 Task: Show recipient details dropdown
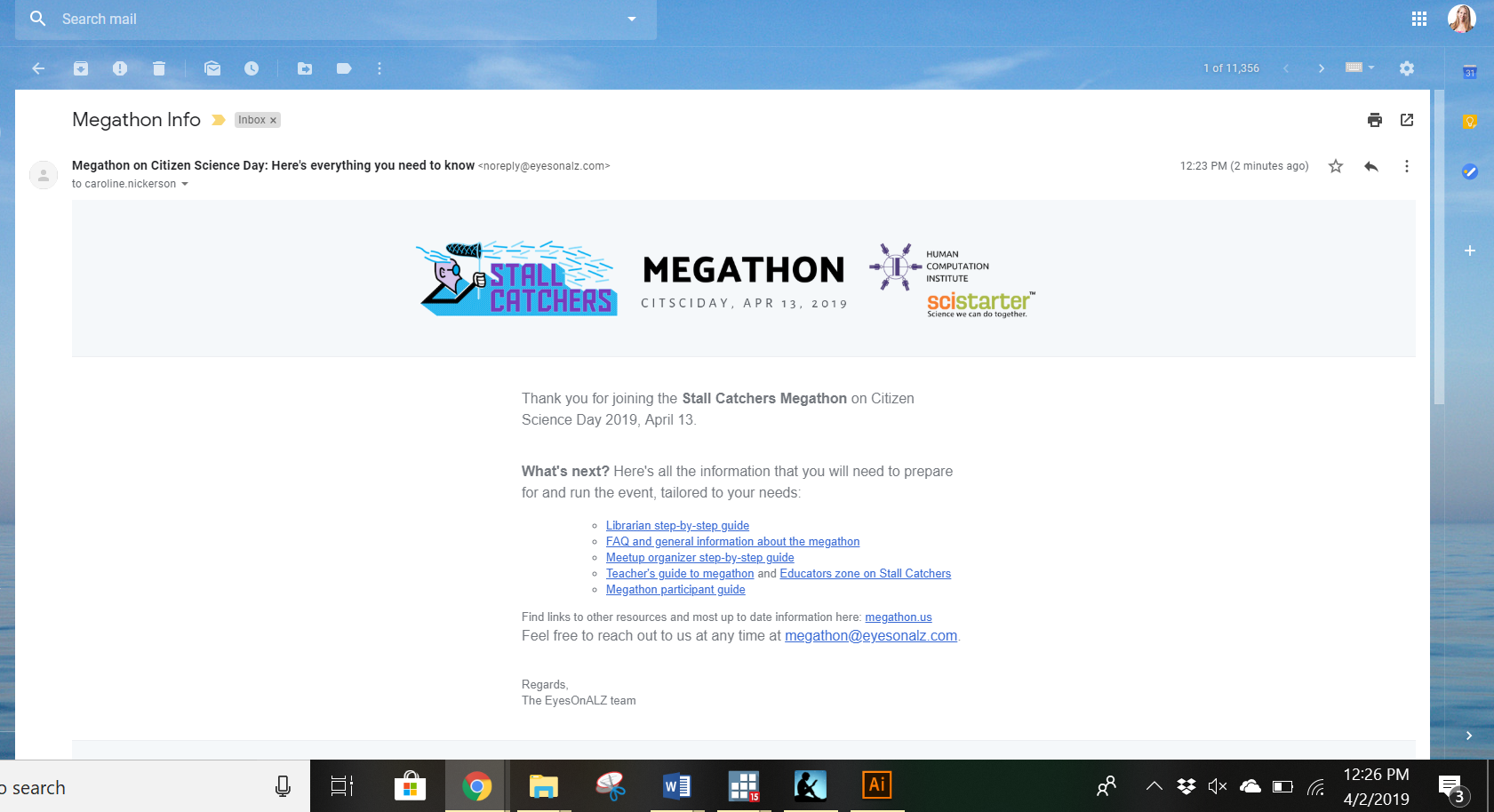pos(185,184)
